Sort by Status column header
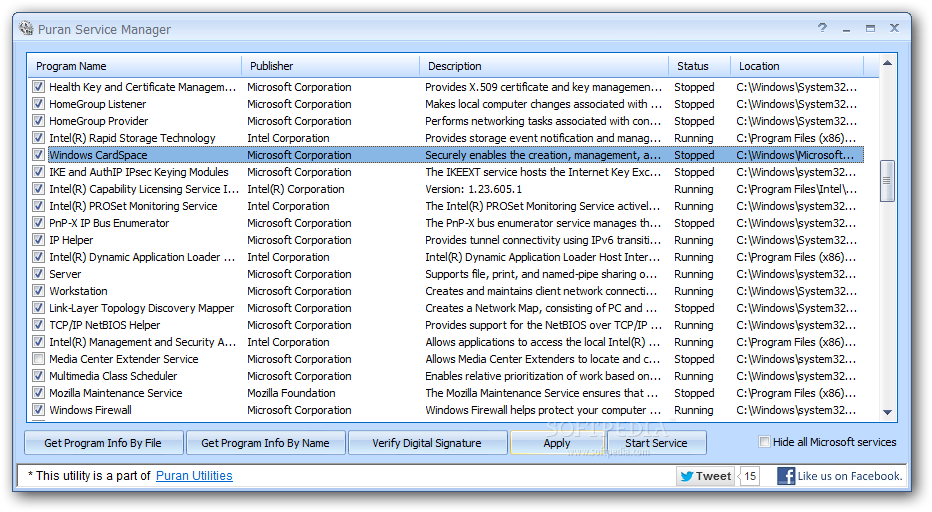The width and height of the screenshot is (932, 512). (x=700, y=66)
